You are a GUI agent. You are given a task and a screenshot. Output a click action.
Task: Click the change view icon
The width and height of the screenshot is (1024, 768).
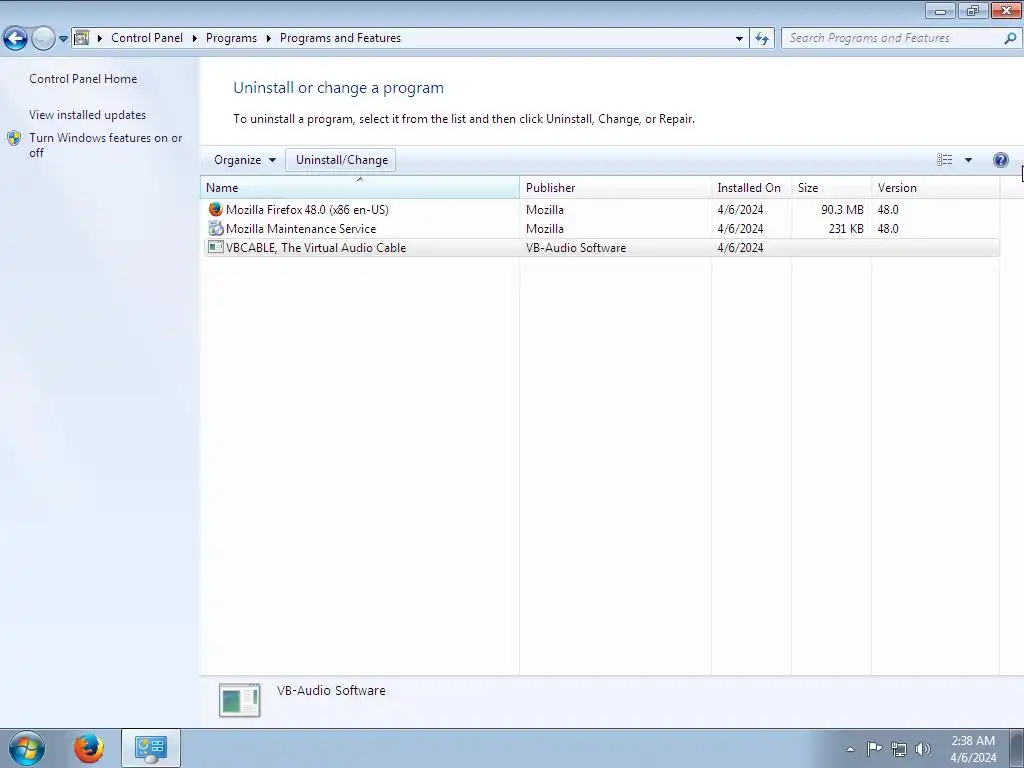[944, 160]
